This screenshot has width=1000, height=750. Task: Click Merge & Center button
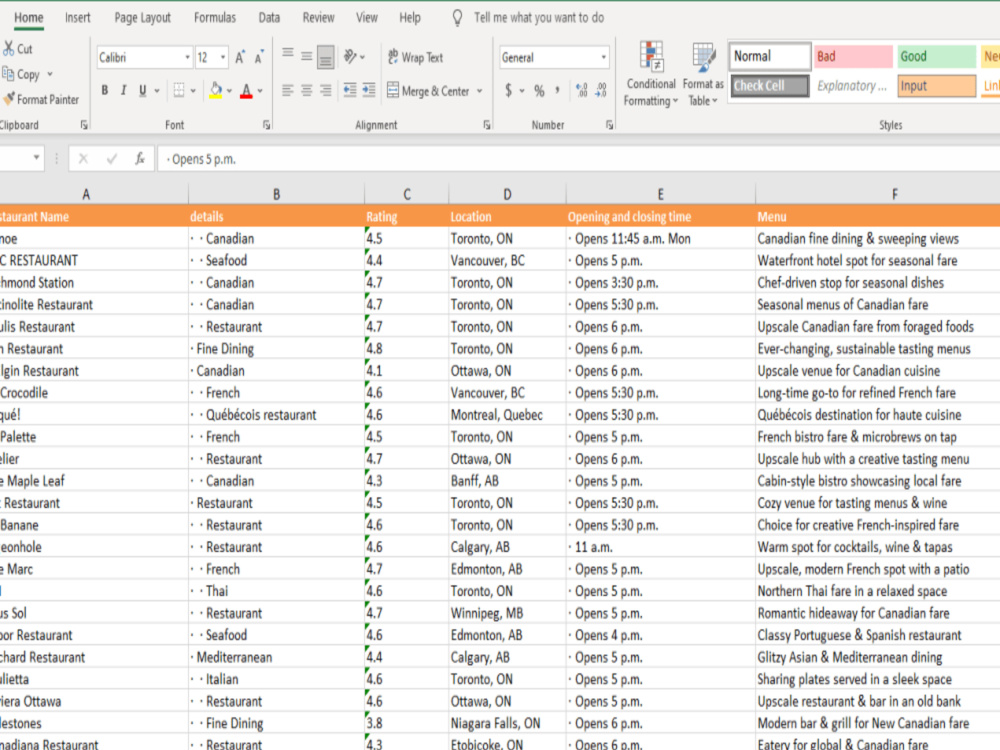(x=429, y=91)
